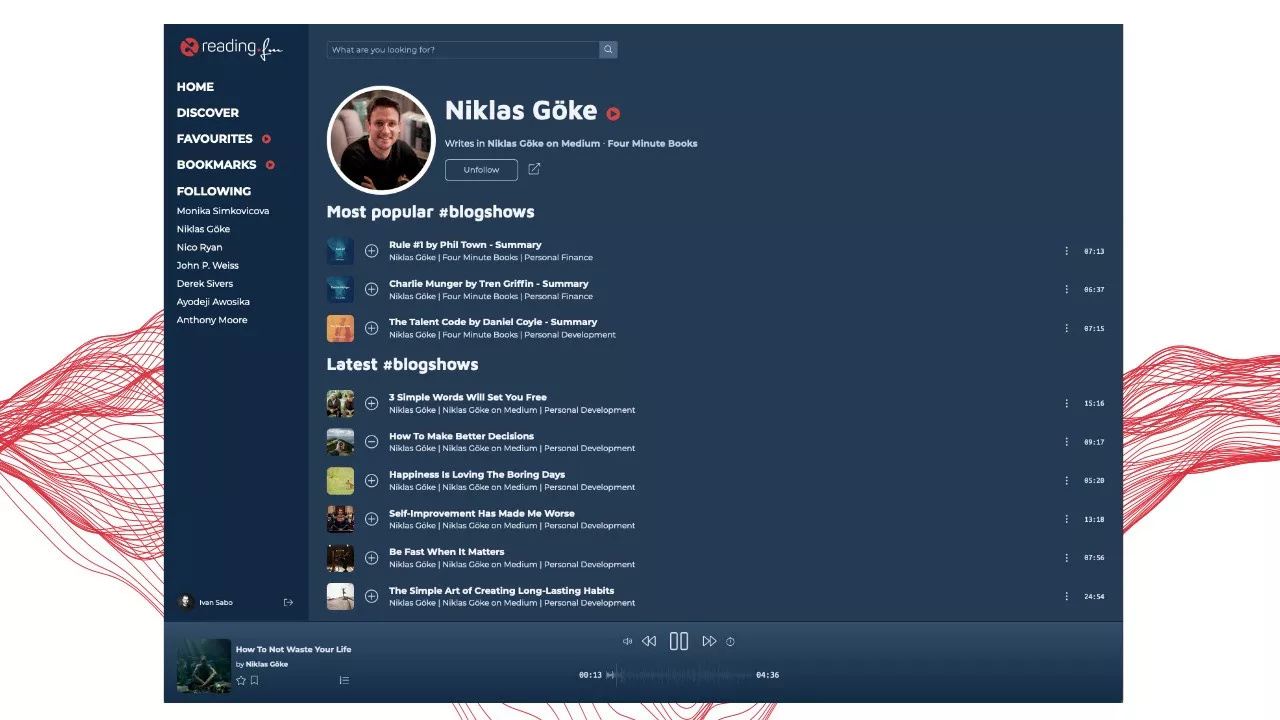Open author's external link icon
Viewport: 1280px width, 720px height.
coord(534,169)
